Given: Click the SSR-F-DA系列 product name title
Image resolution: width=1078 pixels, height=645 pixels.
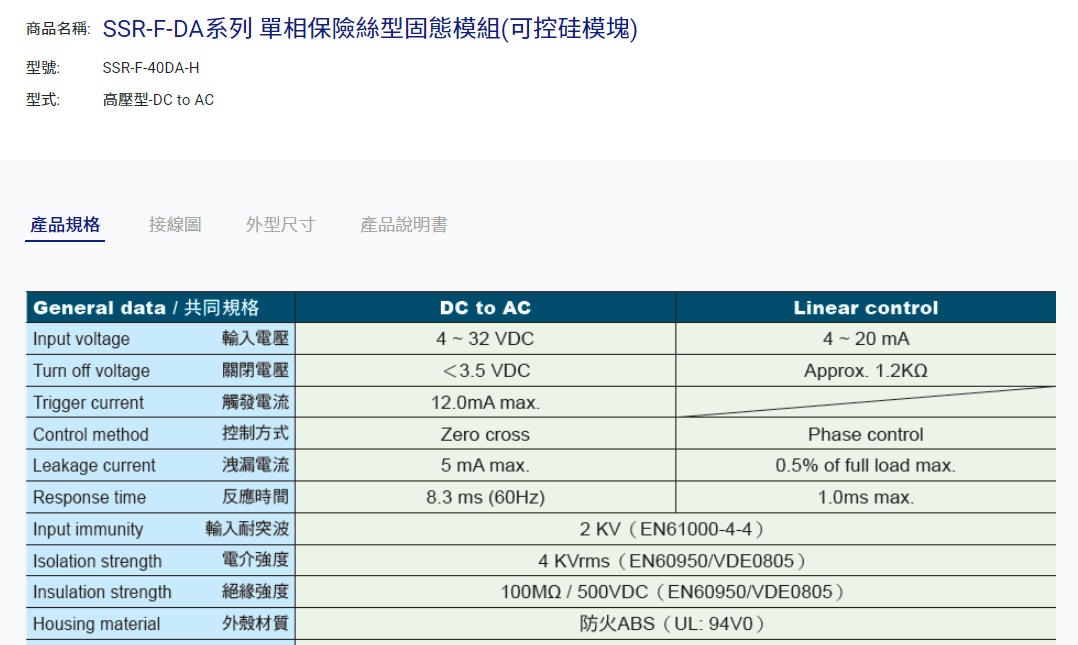Looking at the screenshot, I should [x=369, y=29].
